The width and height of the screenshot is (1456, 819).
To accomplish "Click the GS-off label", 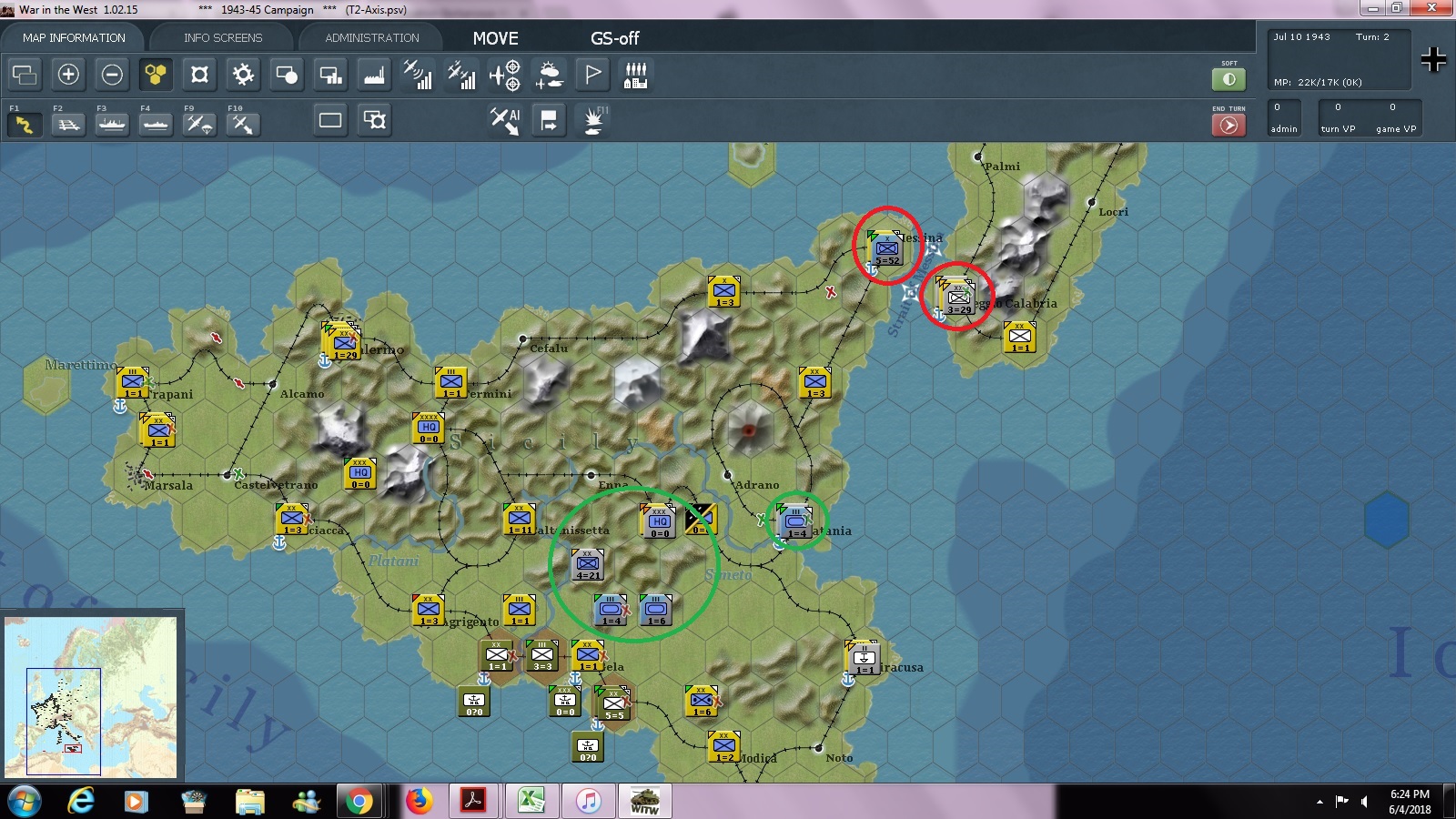I will coord(614,38).
